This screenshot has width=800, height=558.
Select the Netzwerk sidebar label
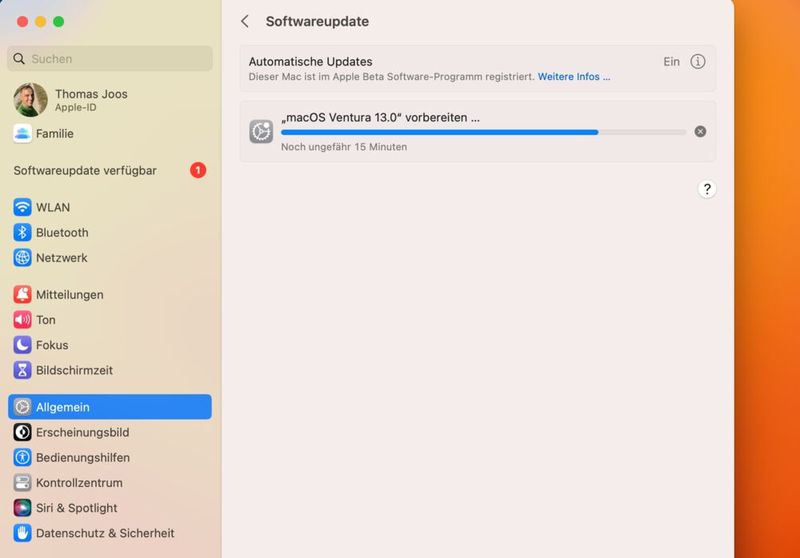(x=62, y=258)
